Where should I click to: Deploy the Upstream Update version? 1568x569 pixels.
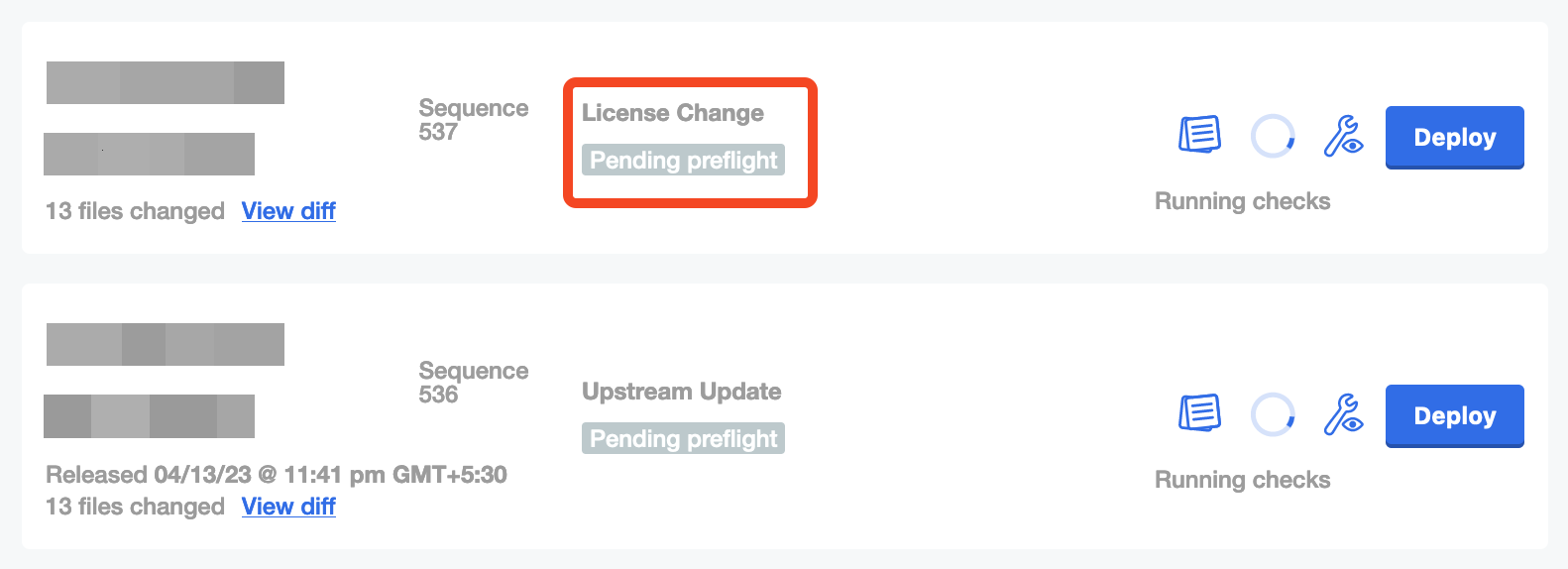click(1454, 415)
